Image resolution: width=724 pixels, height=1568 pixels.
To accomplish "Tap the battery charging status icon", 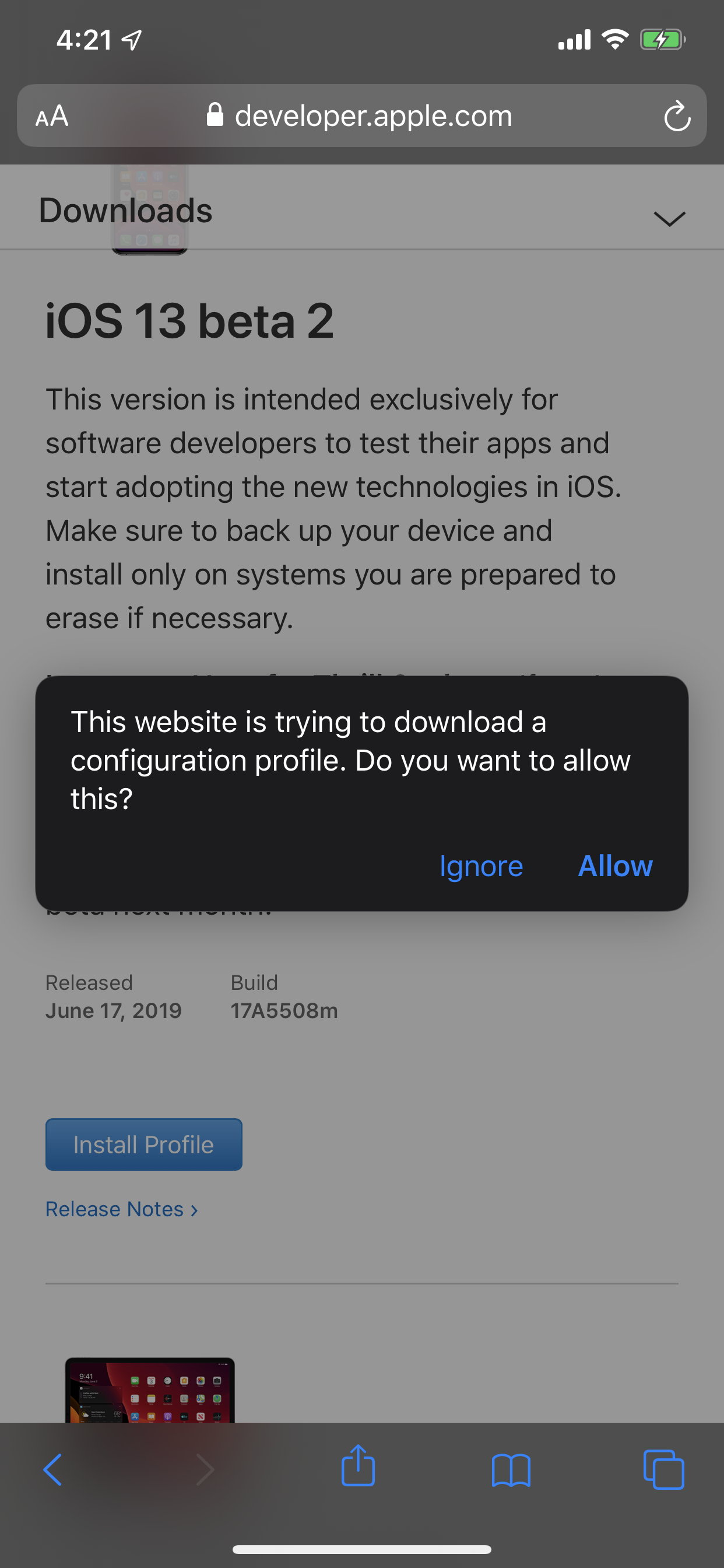I will (x=662, y=40).
